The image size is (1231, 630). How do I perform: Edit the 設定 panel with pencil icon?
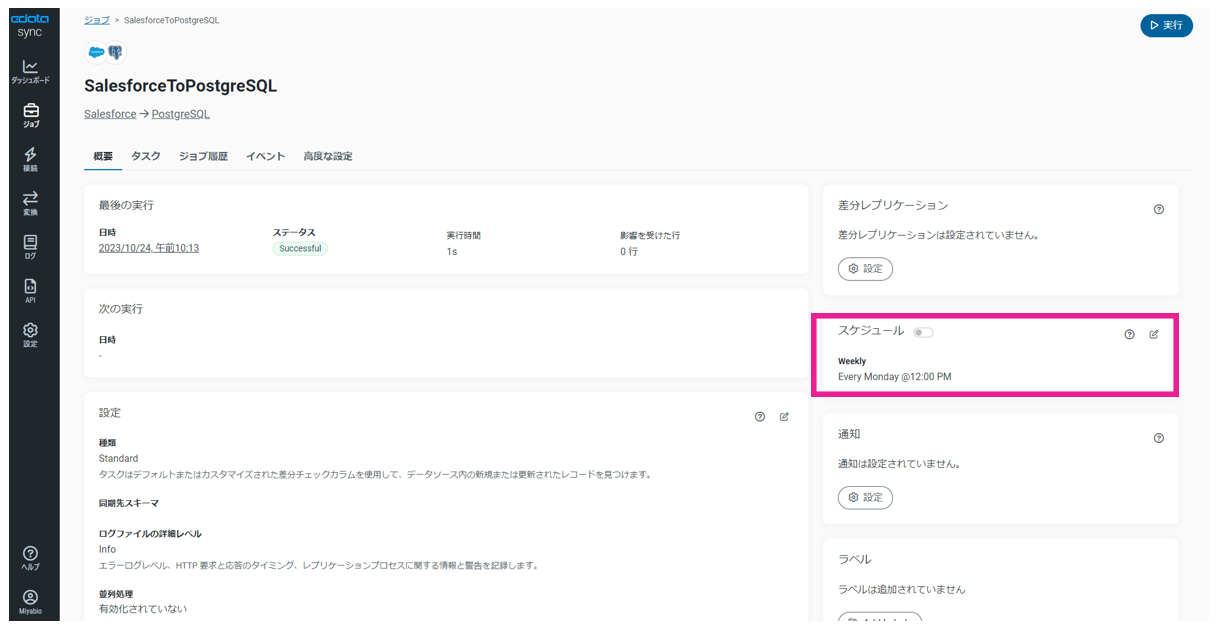[x=784, y=416]
